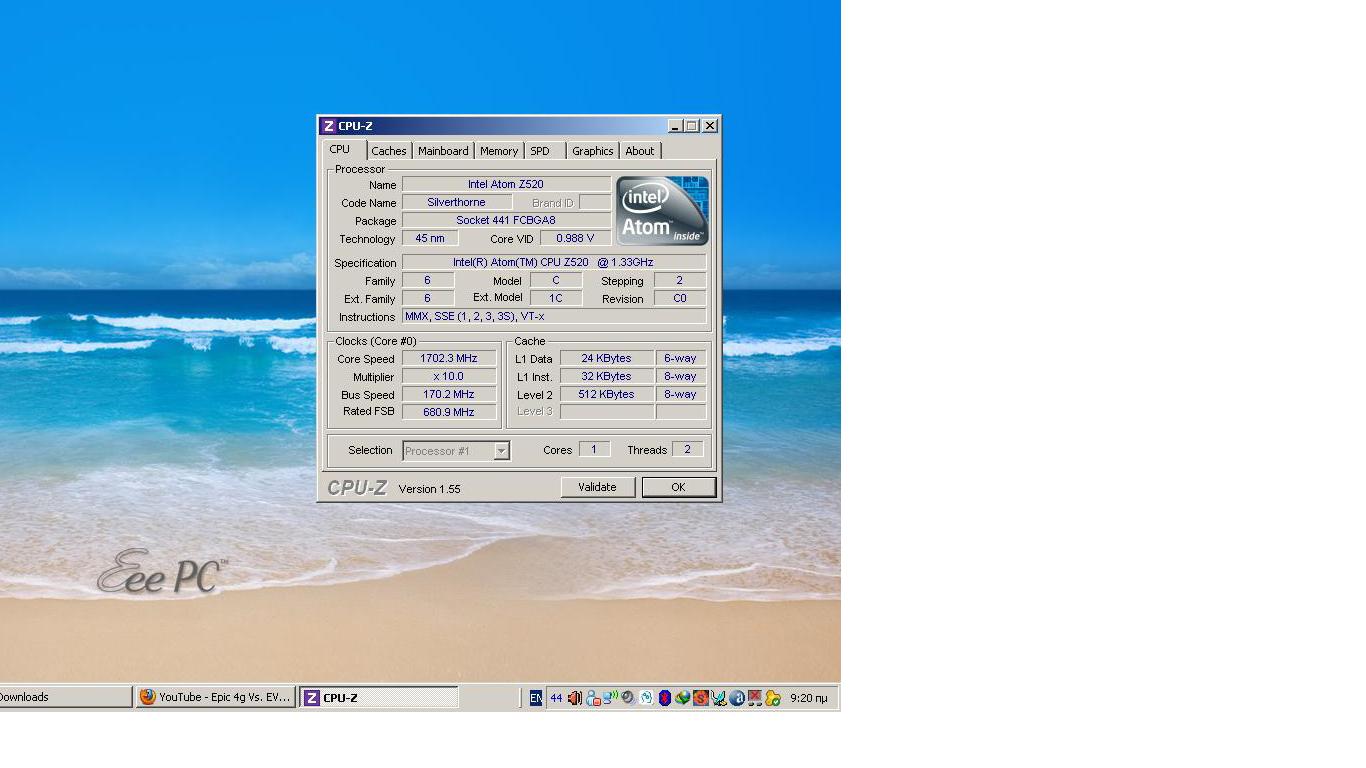This screenshot has width=1366, height=768.
Task: Switch to the YouTube Firefox taskbar window
Action: point(215,697)
